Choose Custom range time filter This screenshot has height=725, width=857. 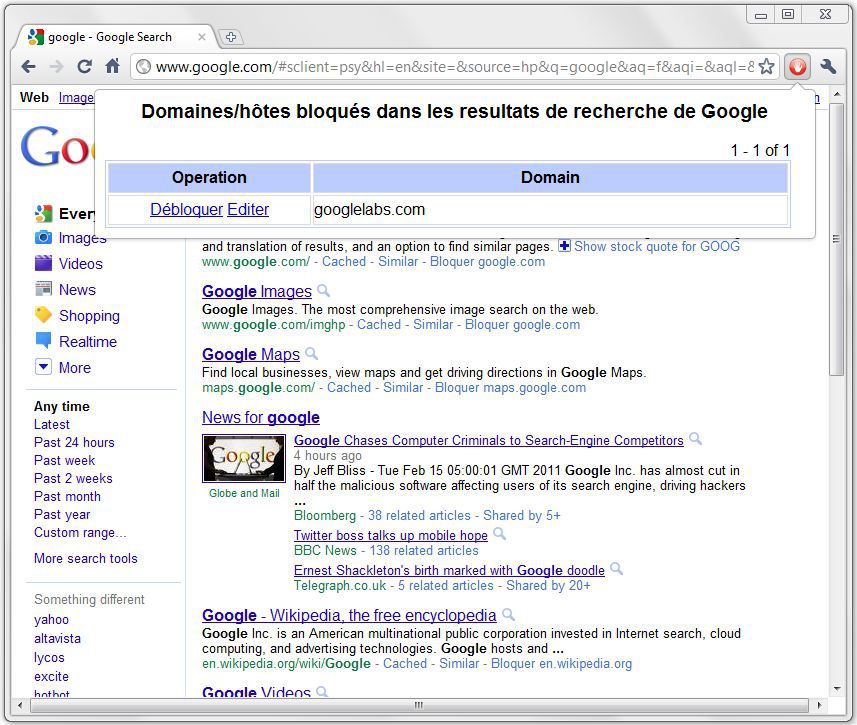(80, 533)
